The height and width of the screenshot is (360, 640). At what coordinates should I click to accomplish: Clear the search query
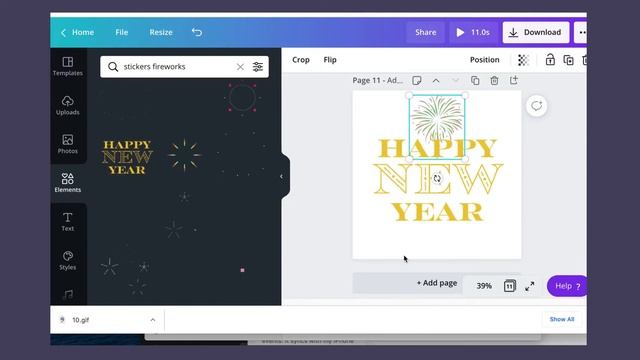click(x=240, y=67)
